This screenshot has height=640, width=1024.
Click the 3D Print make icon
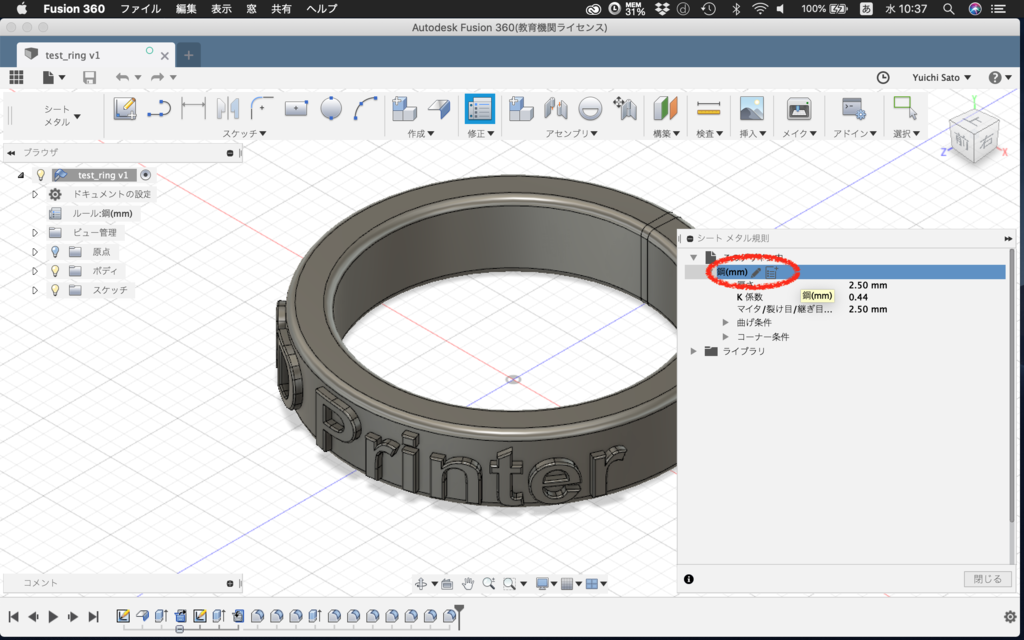(x=798, y=109)
